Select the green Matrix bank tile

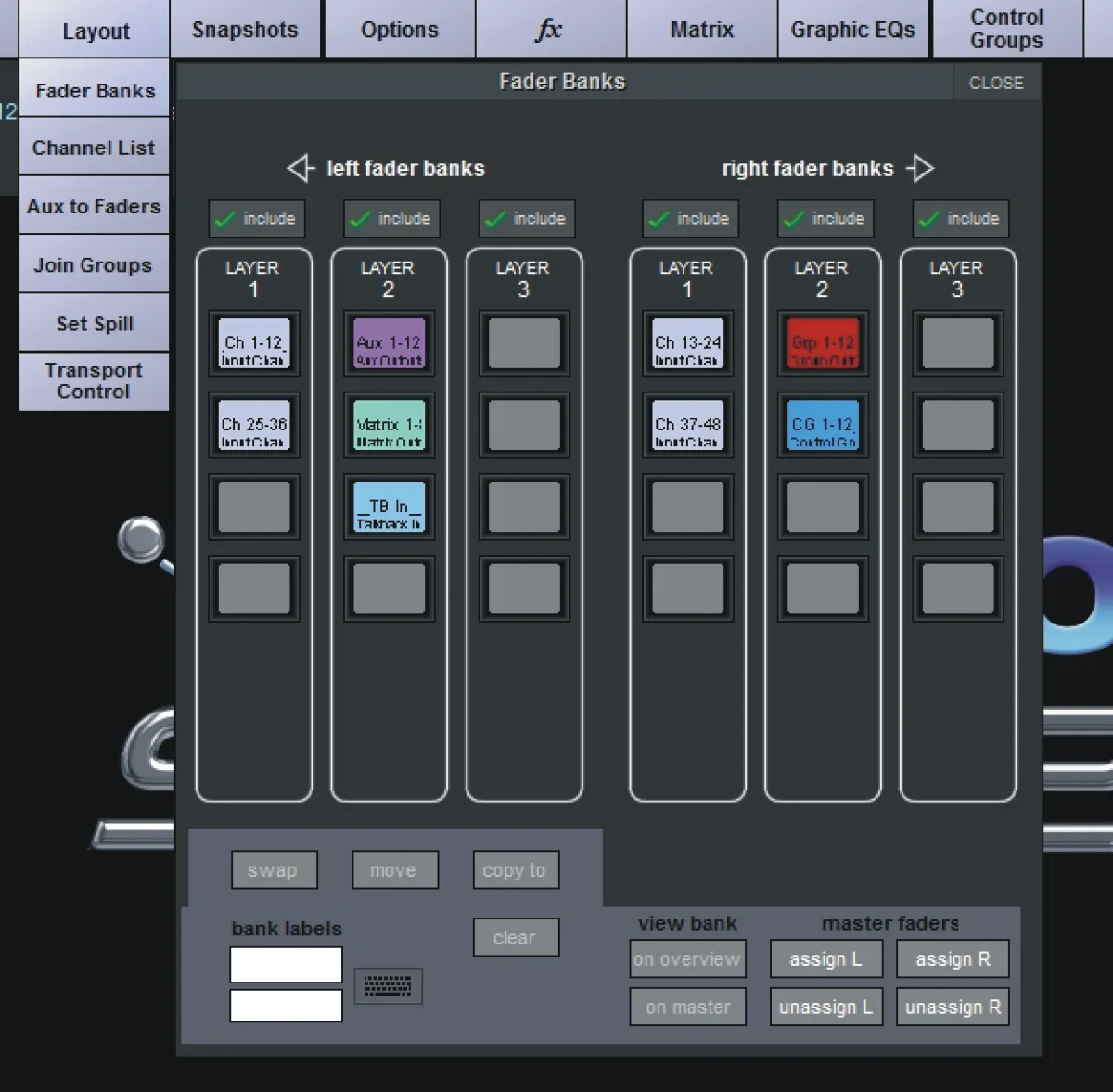pyautogui.click(x=390, y=425)
